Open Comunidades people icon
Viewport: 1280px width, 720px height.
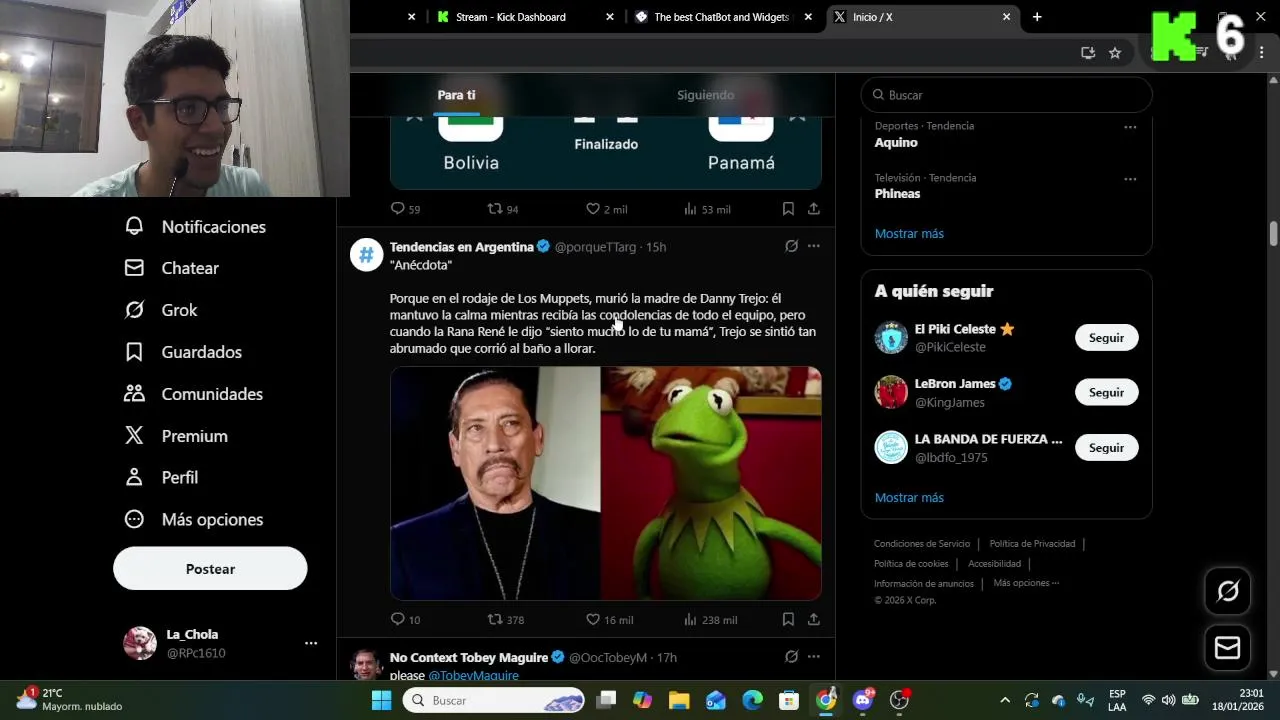[x=134, y=394]
